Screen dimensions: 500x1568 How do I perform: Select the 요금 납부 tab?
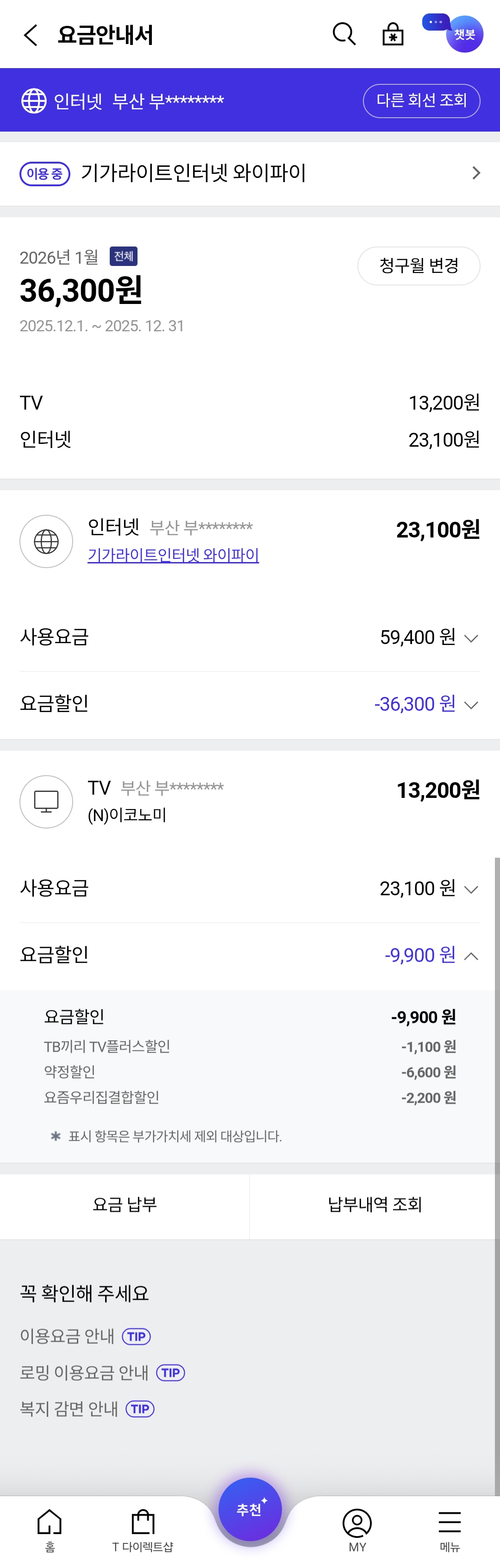point(125,1204)
